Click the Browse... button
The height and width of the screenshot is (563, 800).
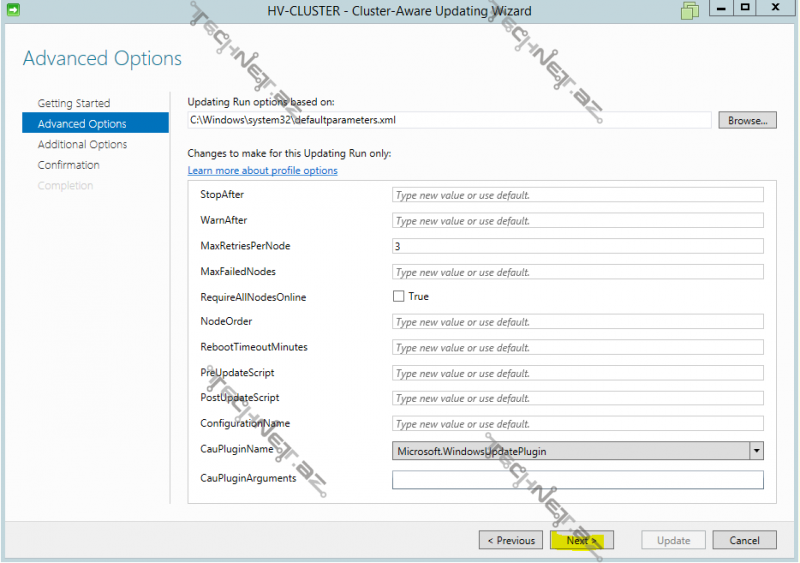[x=746, y=120]
